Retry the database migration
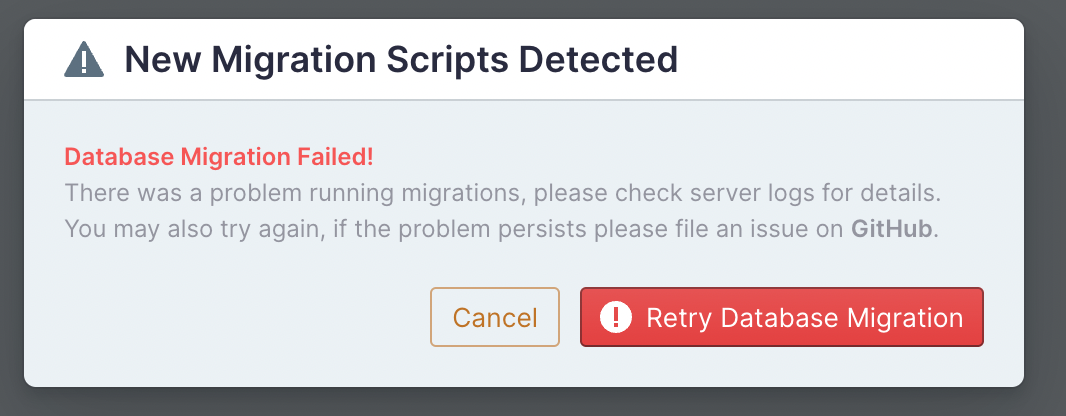Image resolution: width=1066 pixels, height=416 pixels. [782, 317]
